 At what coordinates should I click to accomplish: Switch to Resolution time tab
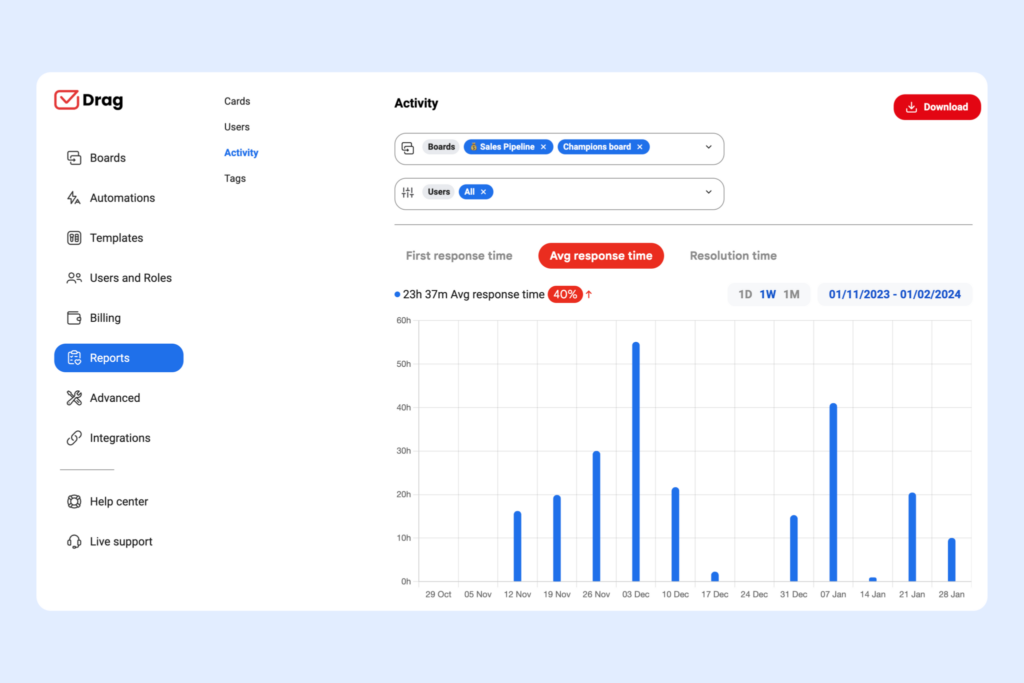[733, 256]
